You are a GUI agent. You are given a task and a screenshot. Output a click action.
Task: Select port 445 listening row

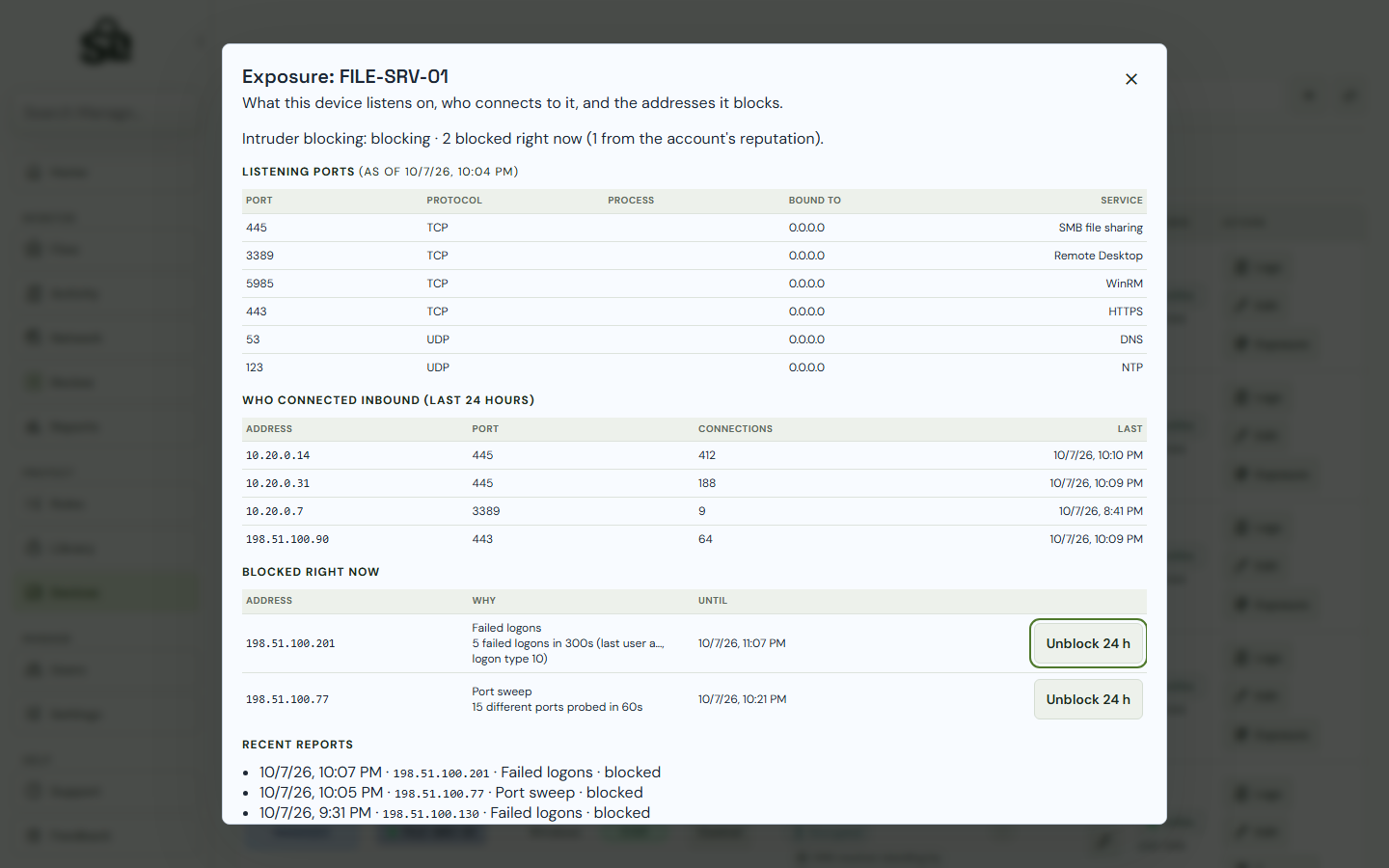tap(694, 228)
